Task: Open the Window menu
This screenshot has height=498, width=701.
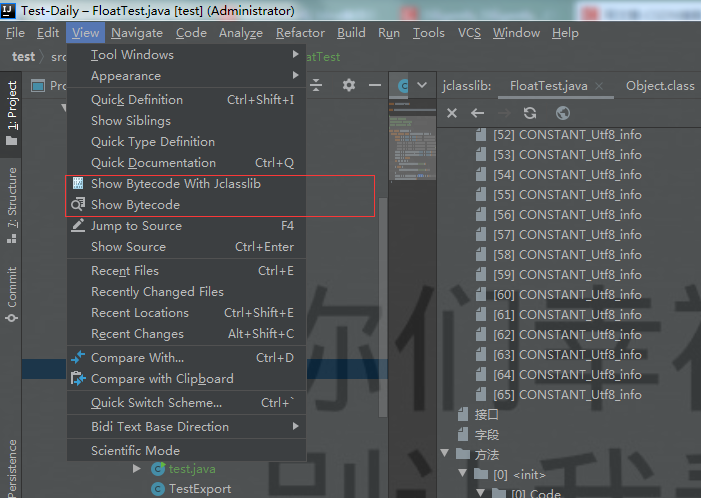Action: [516, 33]
